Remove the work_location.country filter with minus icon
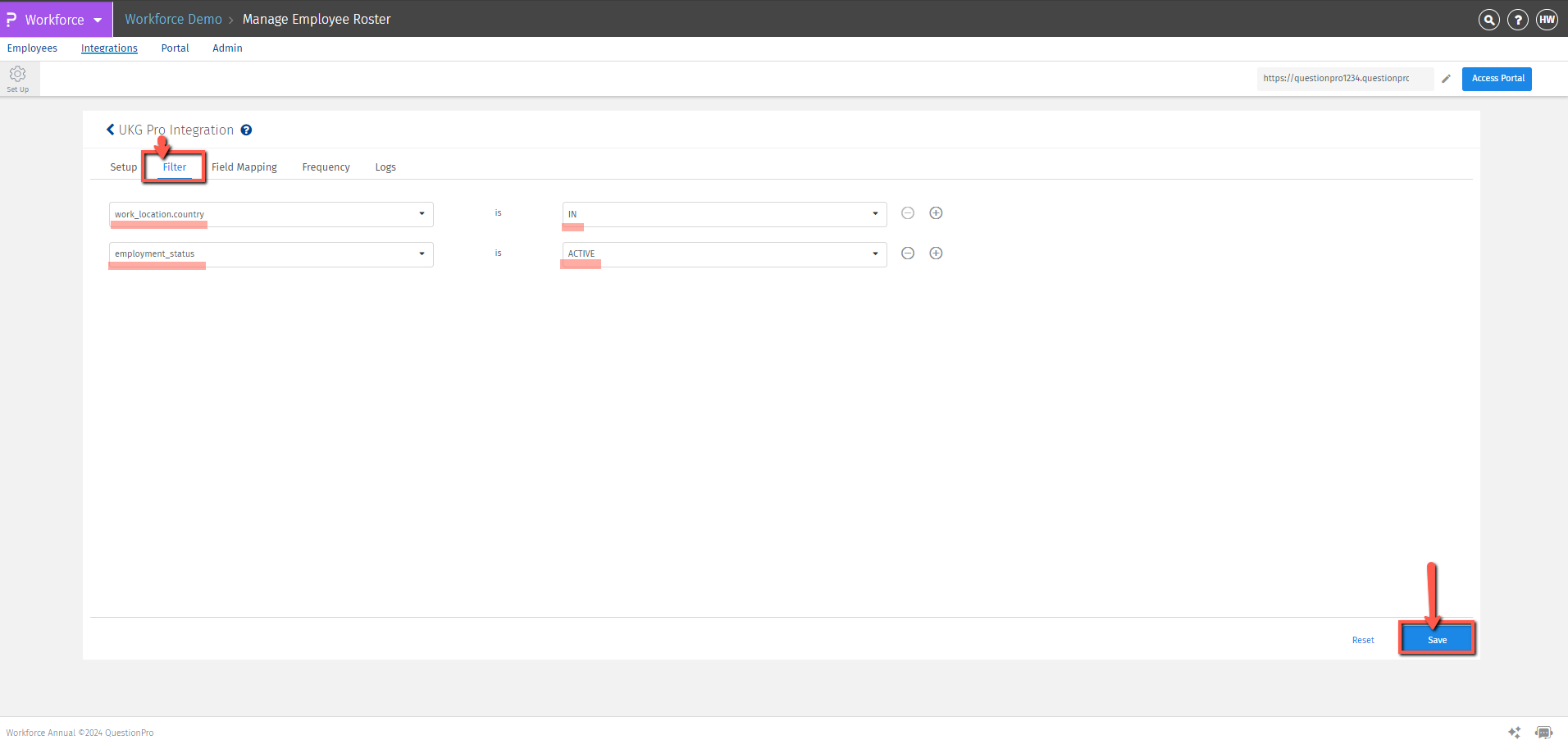1568x749 pixels. pyautogui.click(x=908, y=212)
